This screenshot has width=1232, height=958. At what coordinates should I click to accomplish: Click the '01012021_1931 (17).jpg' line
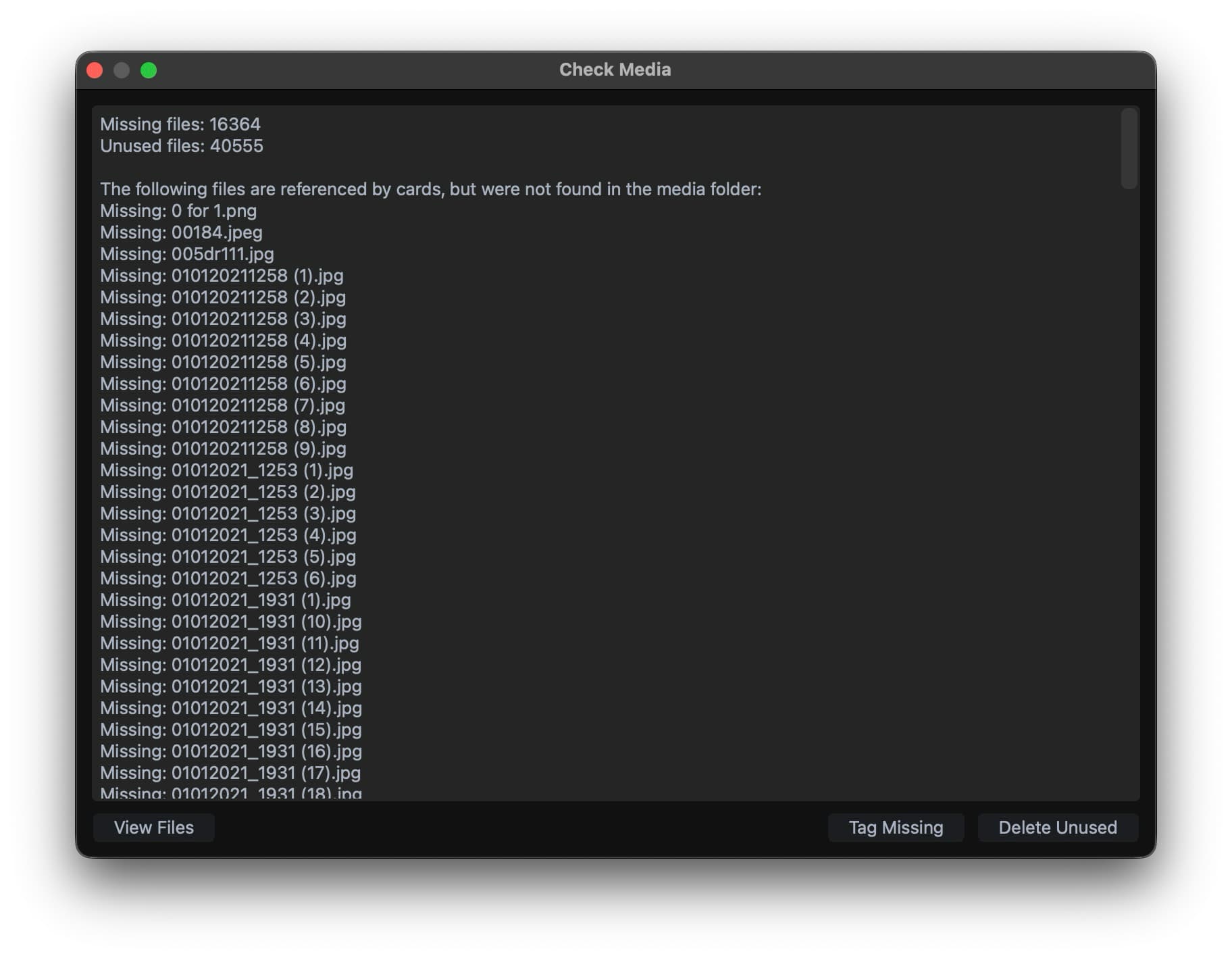[x=230, y=773]
